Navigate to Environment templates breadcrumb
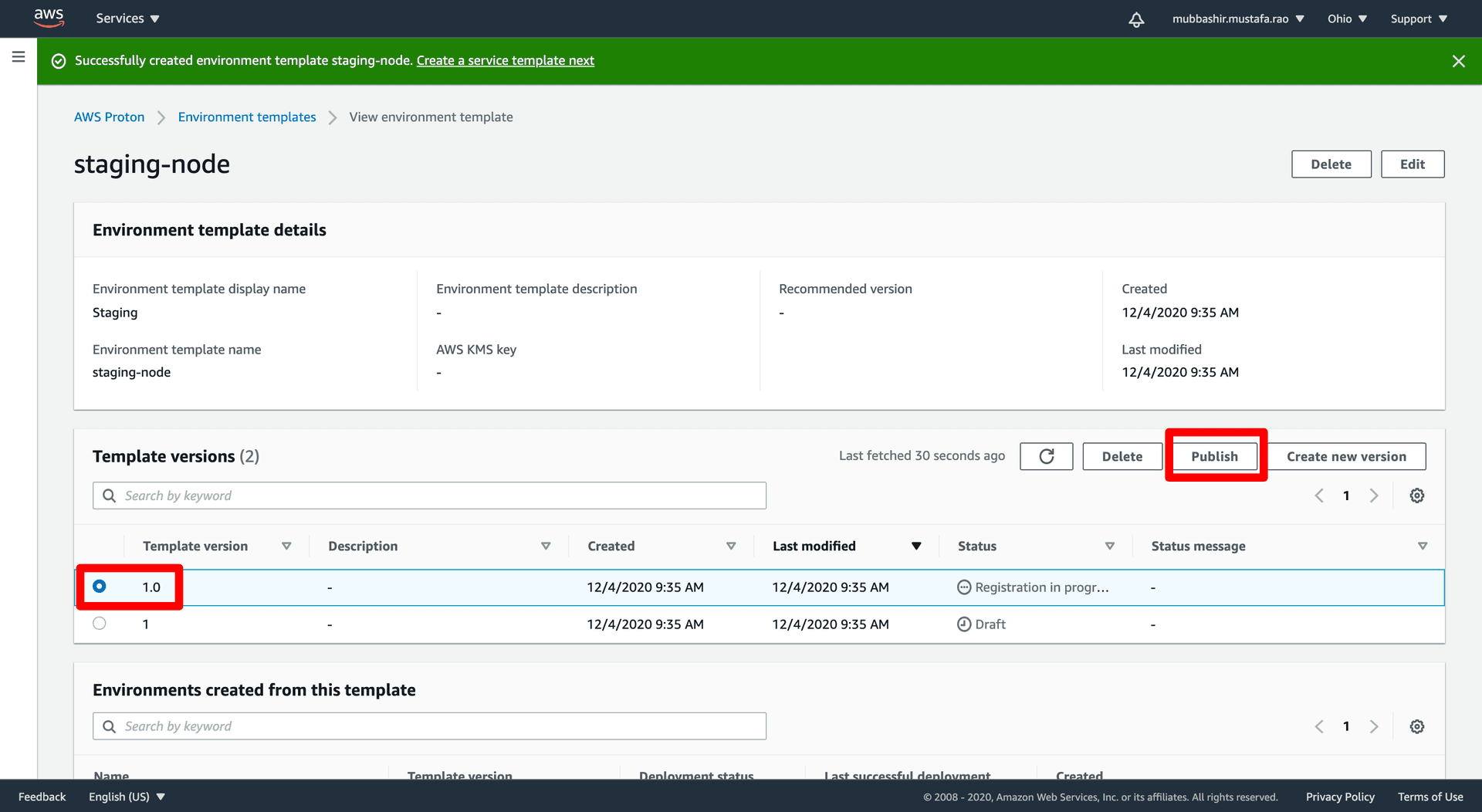1482x812 pixels. click(x=247, y=117)
